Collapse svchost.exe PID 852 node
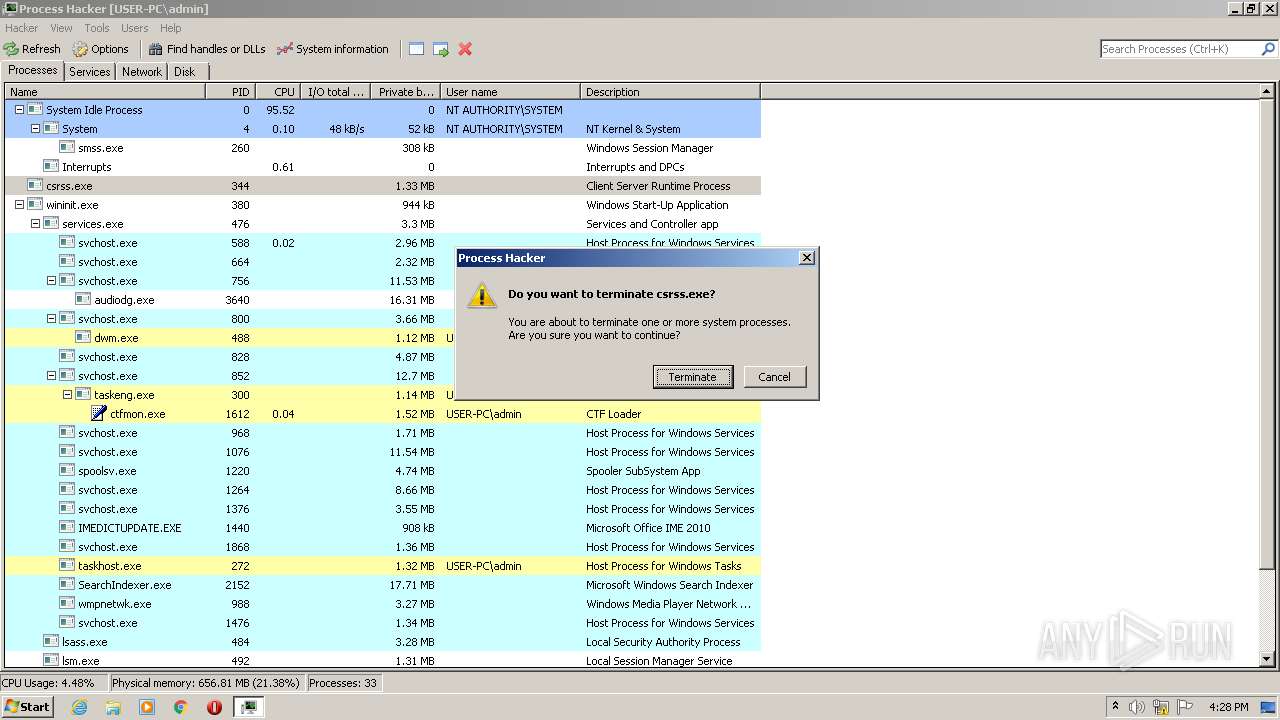Image resolution: width=1280 pixels, height=720 pixels. pos(51,376)
